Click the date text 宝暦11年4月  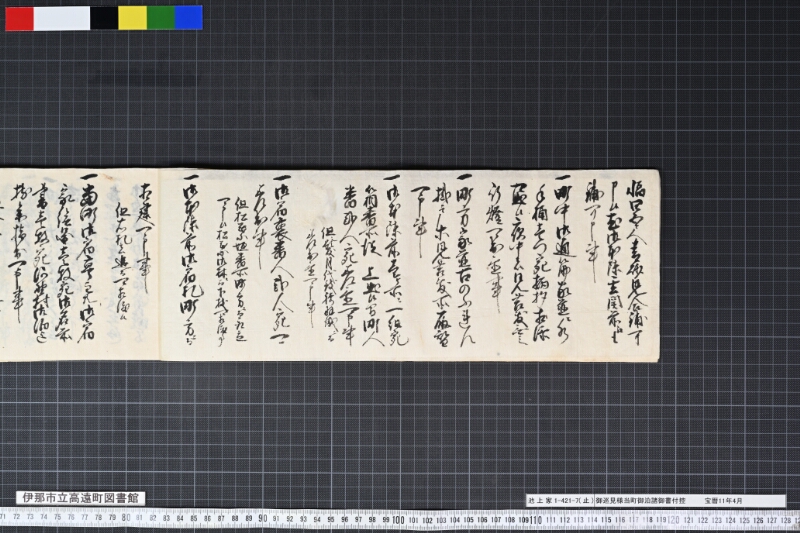pos(723,501)
